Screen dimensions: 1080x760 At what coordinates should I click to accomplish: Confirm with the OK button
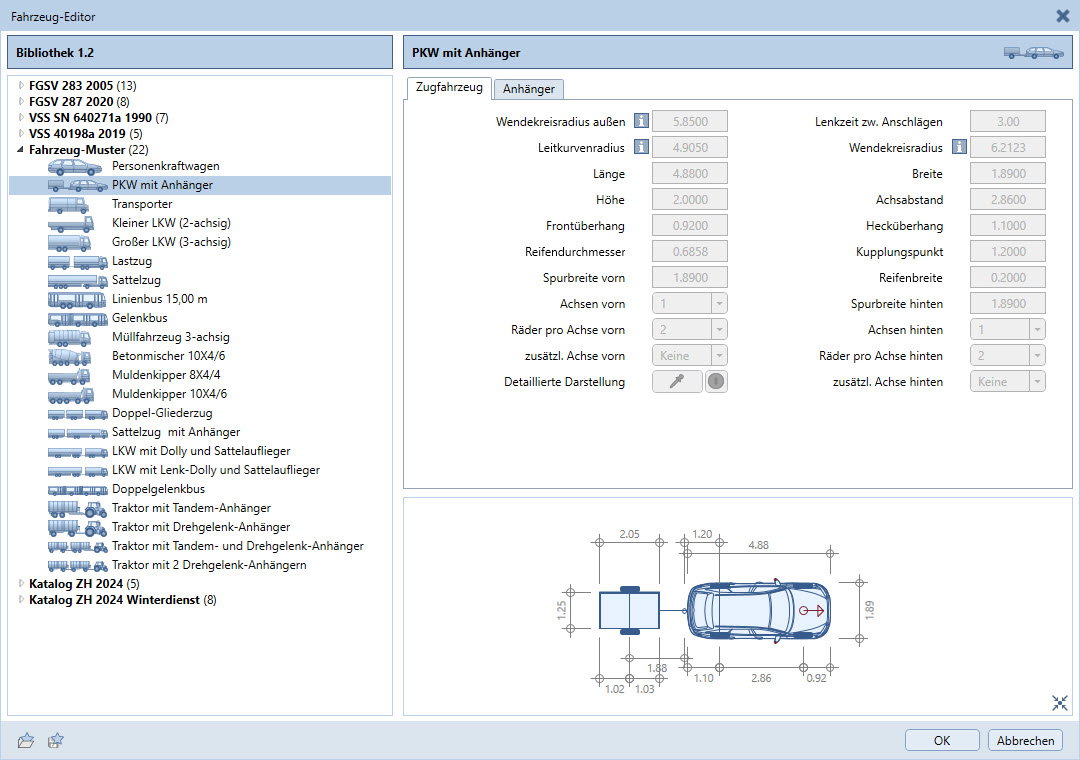941,741
